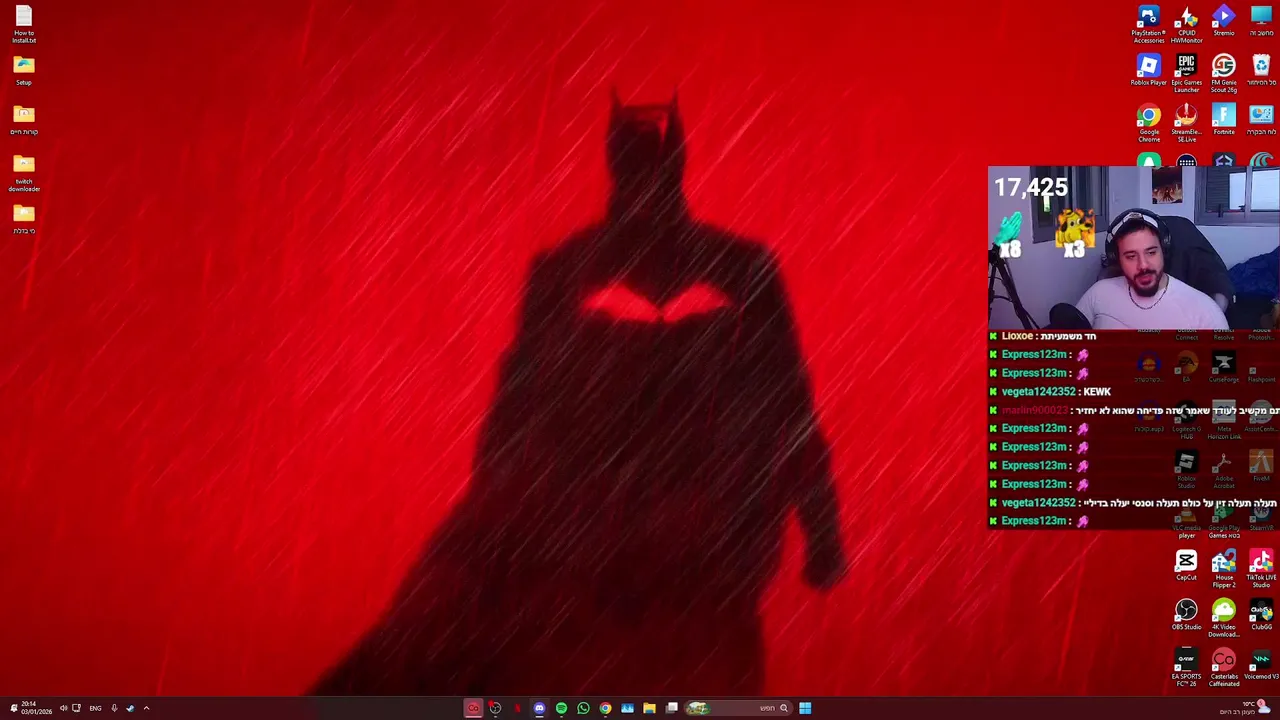
Task: Open the weather widget in taskbar
Action: (x=1245, y=708)
